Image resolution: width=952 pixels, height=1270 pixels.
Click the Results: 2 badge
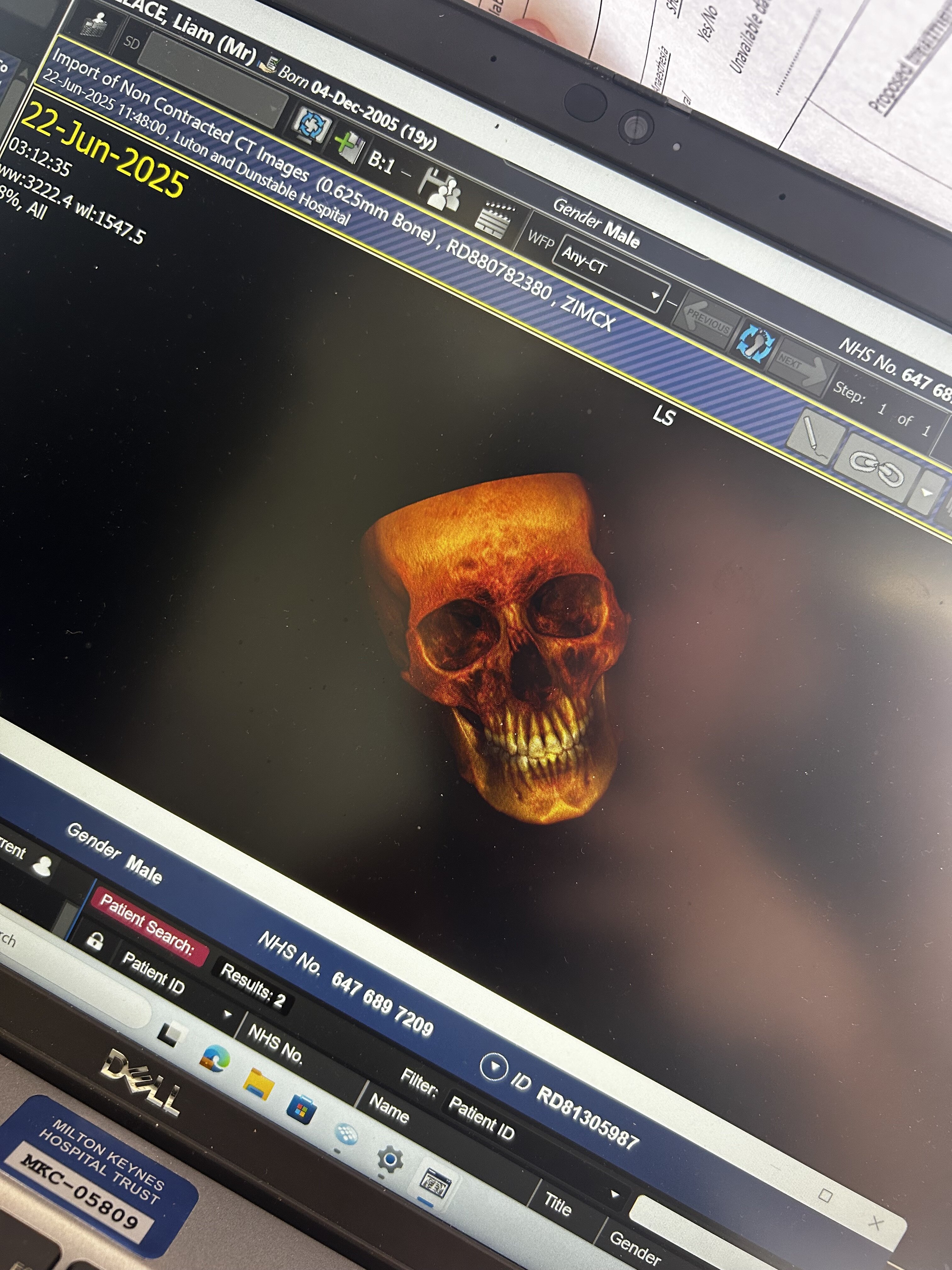click(x=253, y=985)
